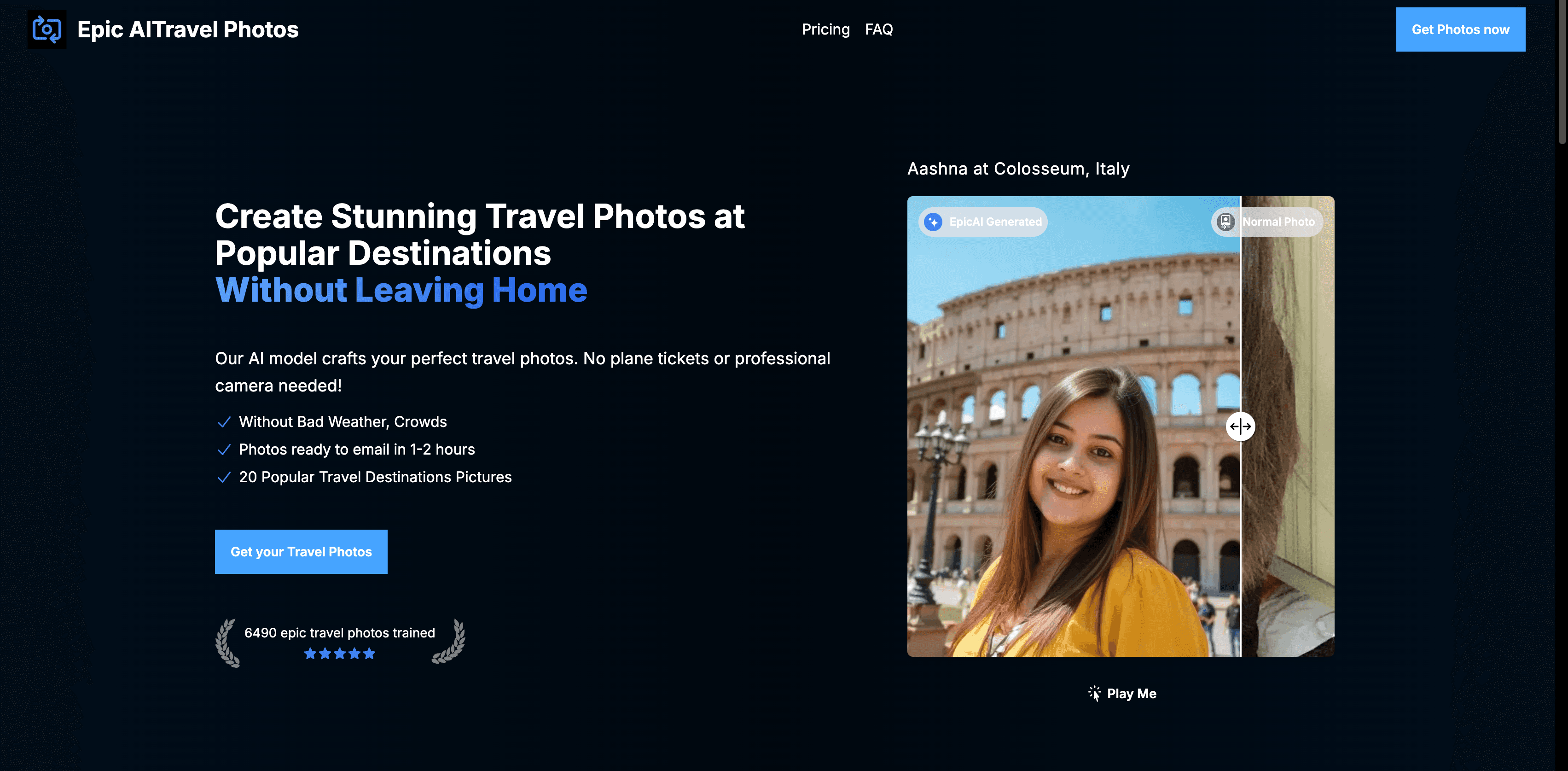Screen dimensions: 1568x771
Task: Click the Epic AITravel Photos brand name link
Action: pyautogui.click(x=188, y=29)
